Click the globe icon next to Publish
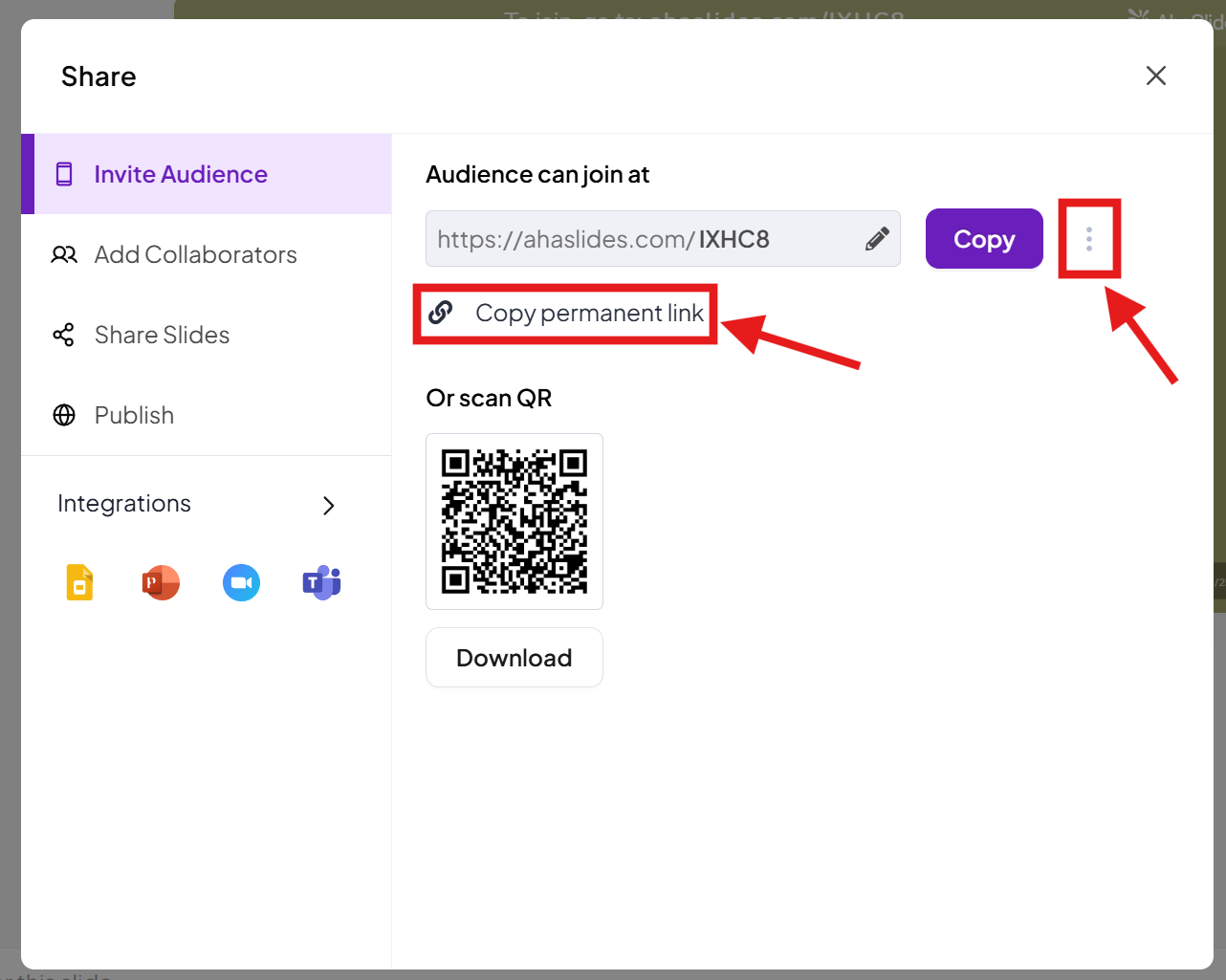Image resolution: width=1226 pixels, height=980 pixels. [64, 415]
